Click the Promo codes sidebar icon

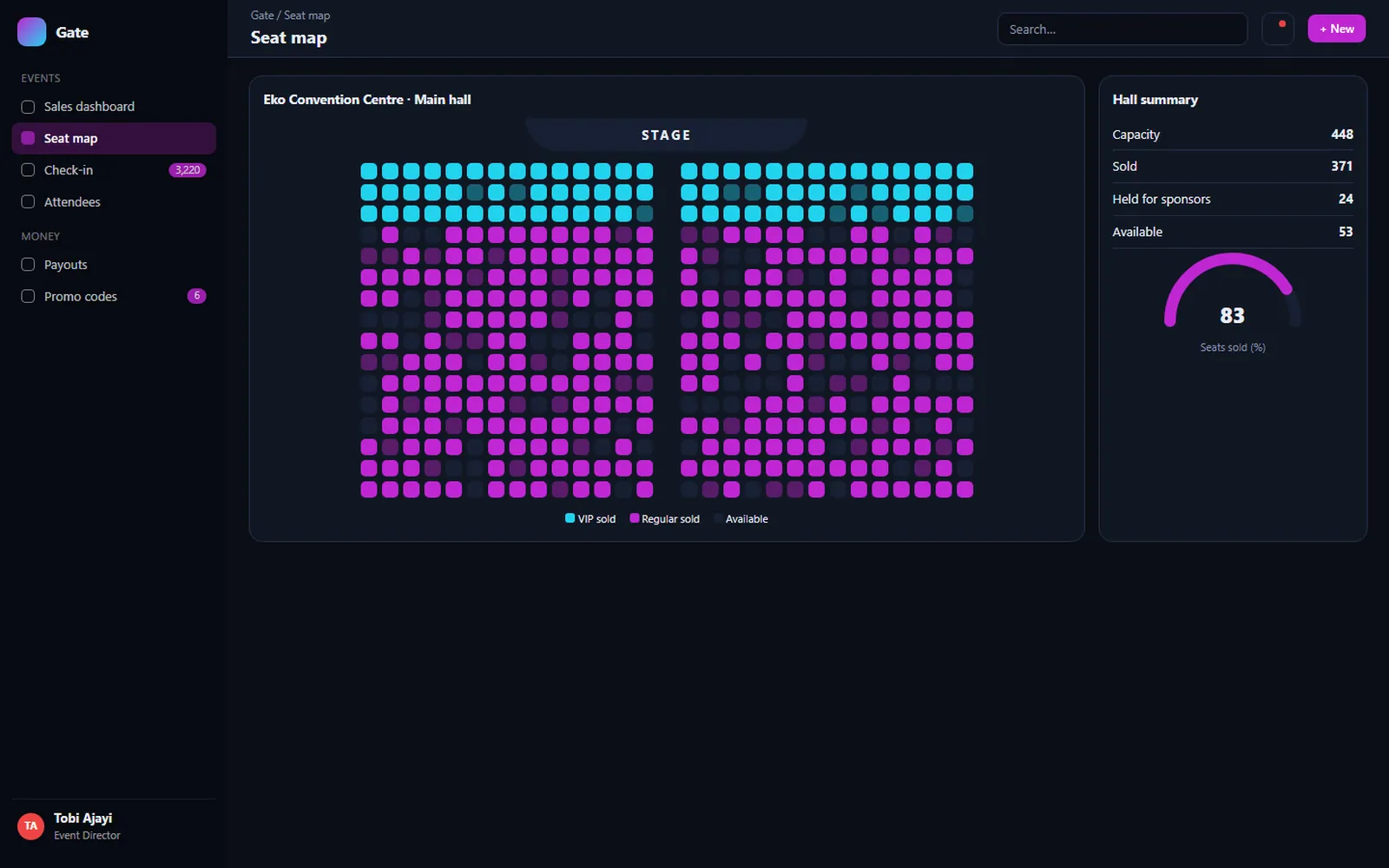tap(28, 296)
